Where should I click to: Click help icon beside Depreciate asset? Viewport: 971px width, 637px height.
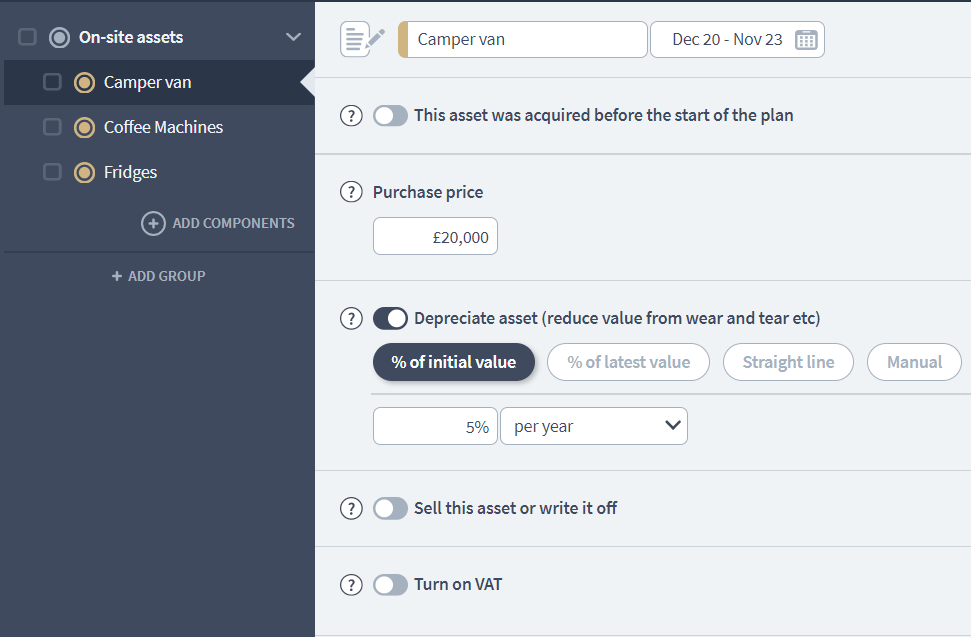(351, 319)
